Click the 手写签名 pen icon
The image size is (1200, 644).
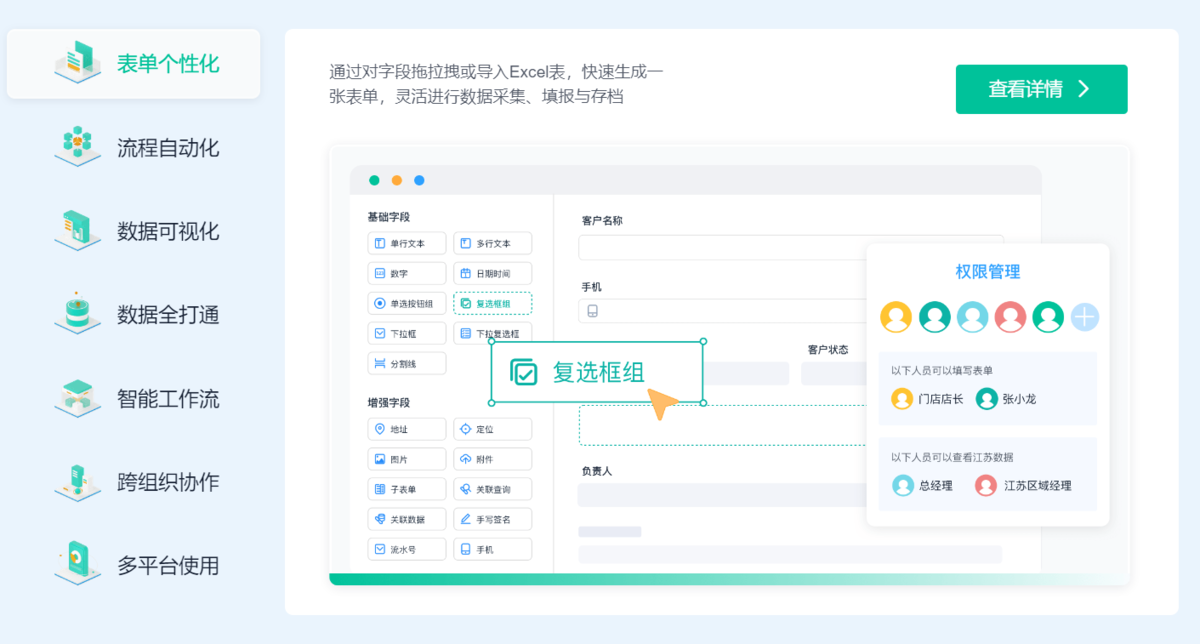coord(465,519)
